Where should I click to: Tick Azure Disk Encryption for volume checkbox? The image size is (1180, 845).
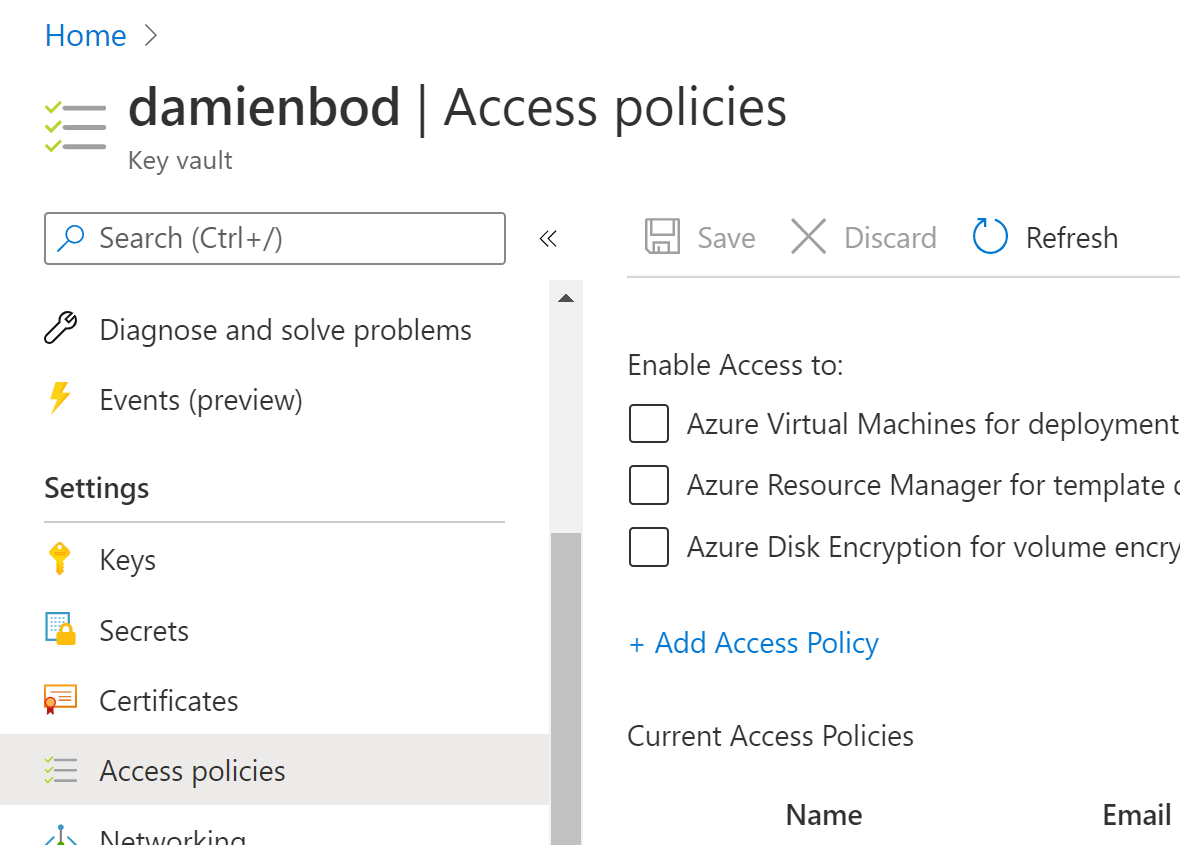pyautogui.click(x=648, y=548)
